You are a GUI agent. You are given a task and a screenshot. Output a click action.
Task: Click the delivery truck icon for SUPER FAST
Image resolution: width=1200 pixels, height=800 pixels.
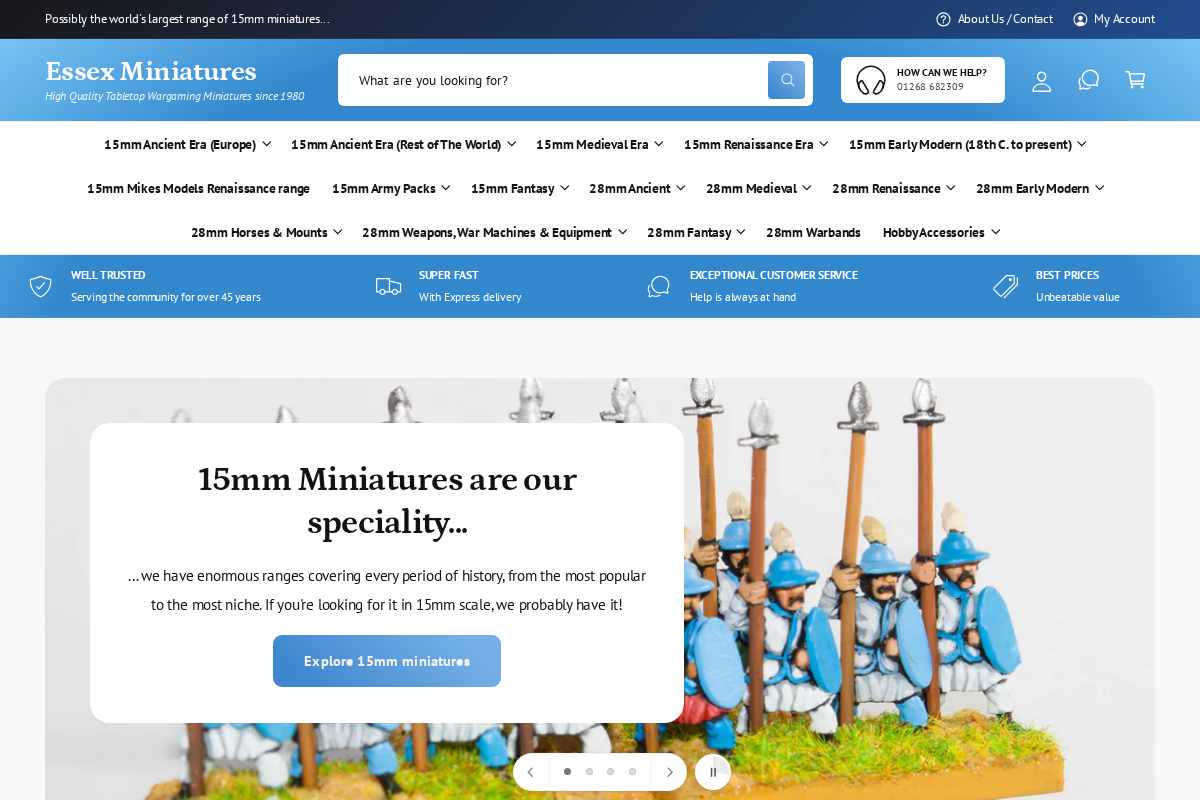(x=388, y=286)
